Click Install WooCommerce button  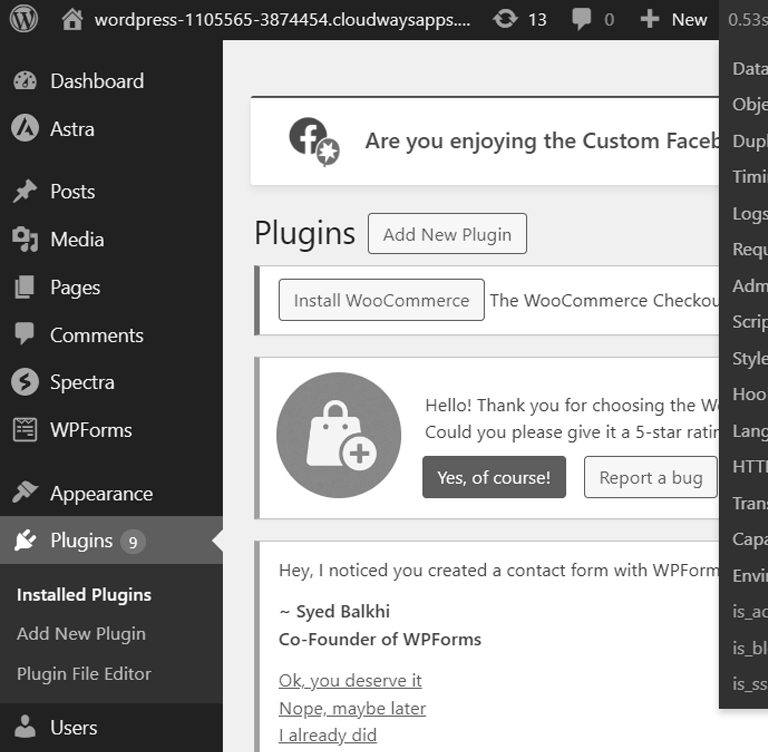click(382, 300)
